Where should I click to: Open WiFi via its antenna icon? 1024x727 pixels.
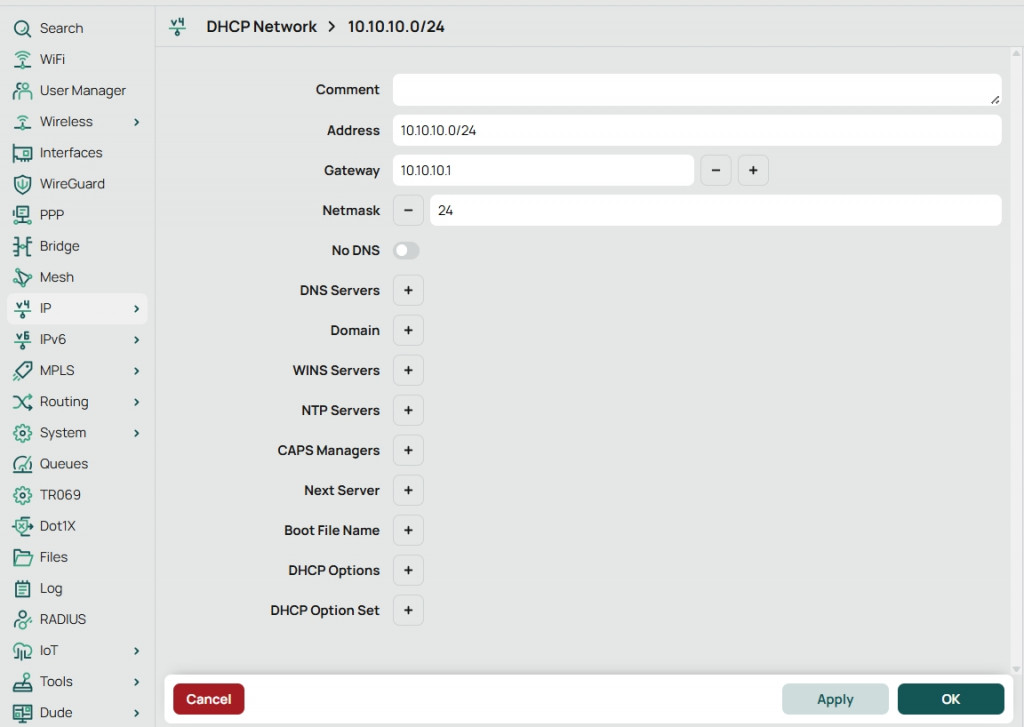pos(22,59)
